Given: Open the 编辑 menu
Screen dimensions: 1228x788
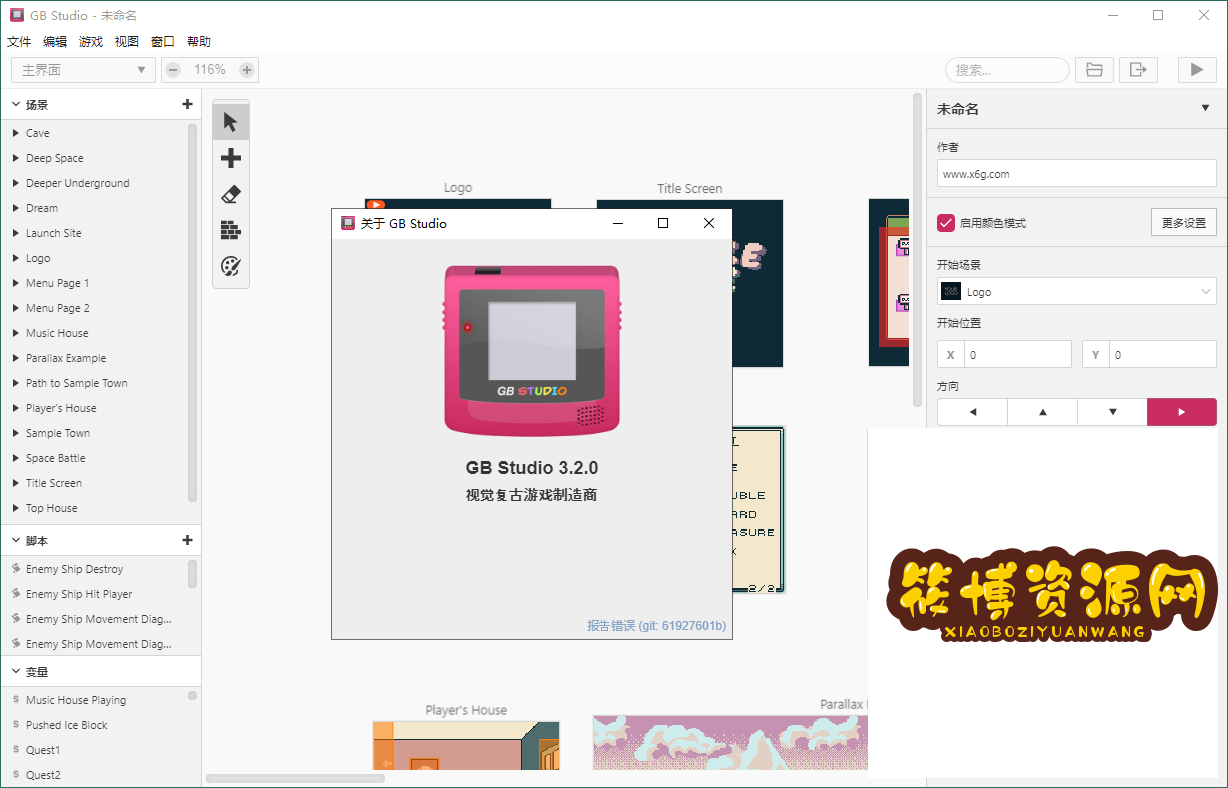Looking at the screenshot, I should pyautogui.click(x=55, y=42).
